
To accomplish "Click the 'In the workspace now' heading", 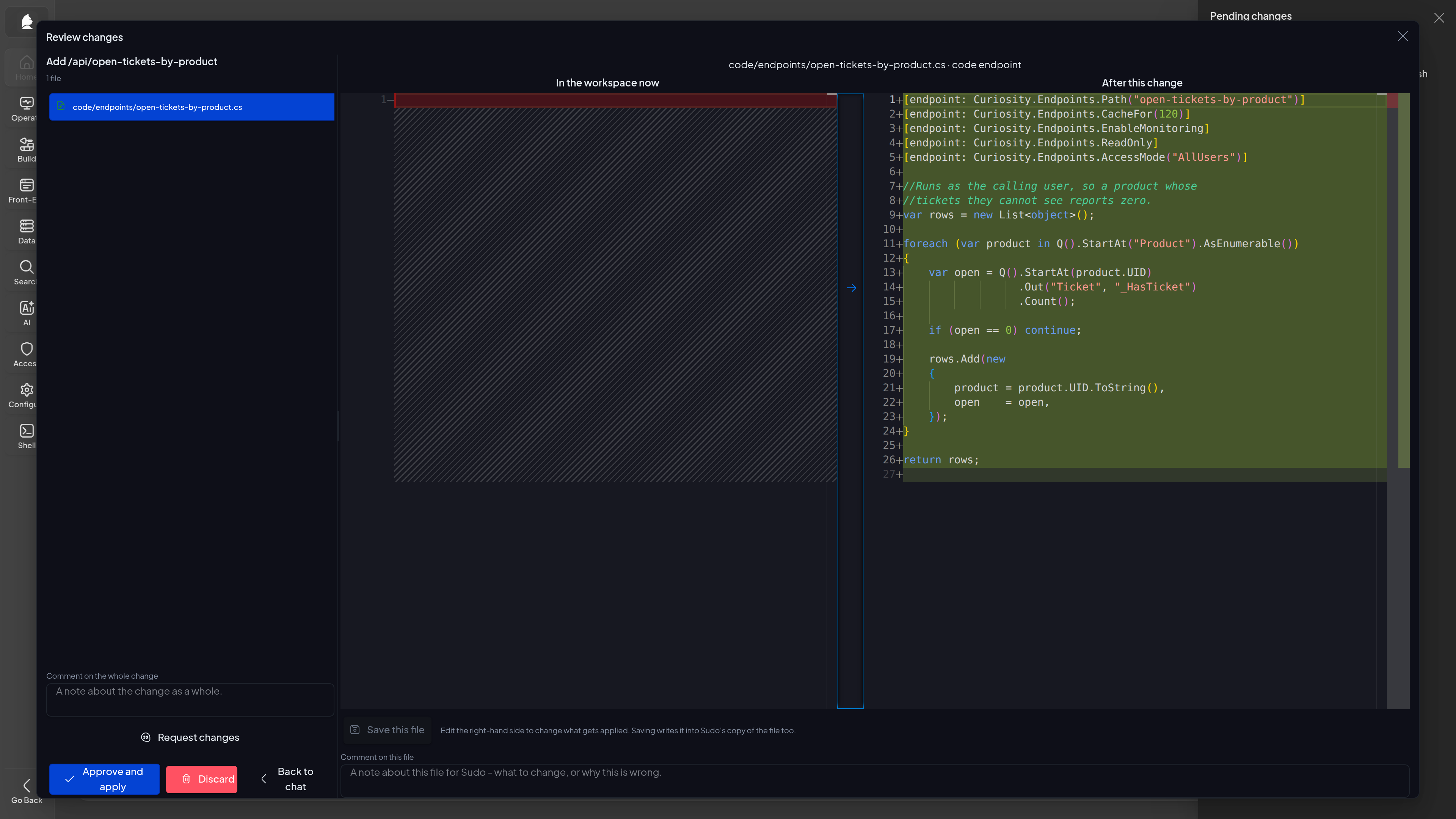I will point(607,83).
